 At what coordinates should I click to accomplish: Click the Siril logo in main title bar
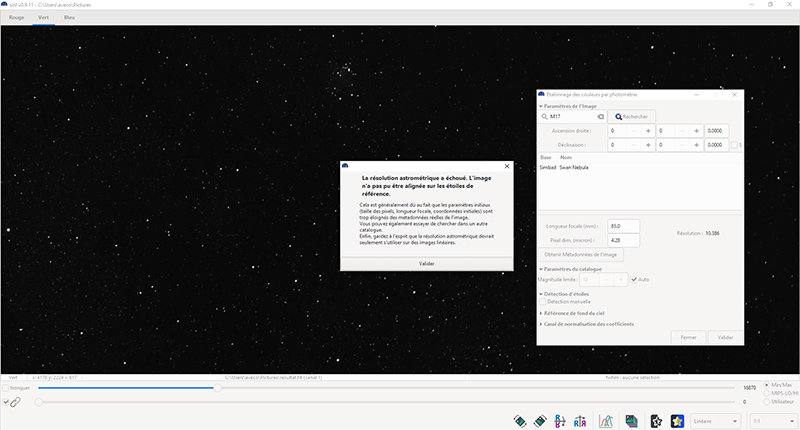(x=5, y=4)
